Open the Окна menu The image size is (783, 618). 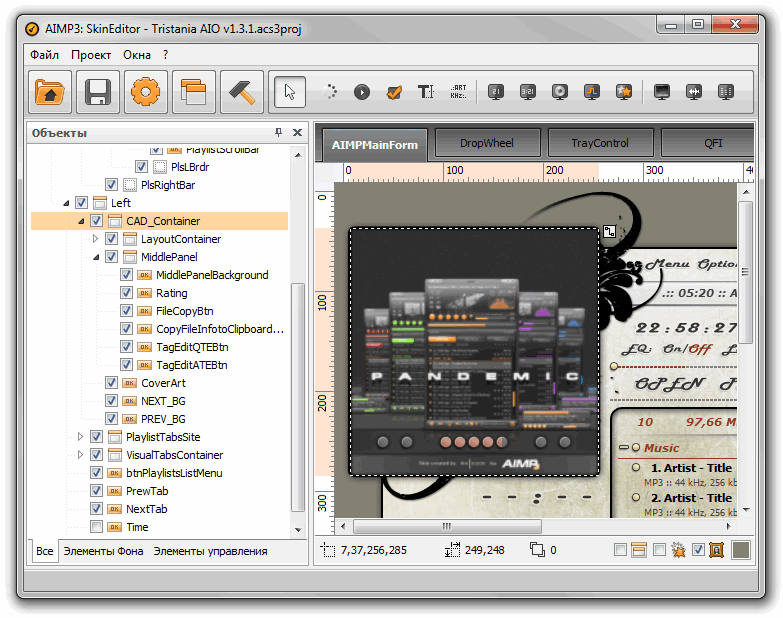137,55
